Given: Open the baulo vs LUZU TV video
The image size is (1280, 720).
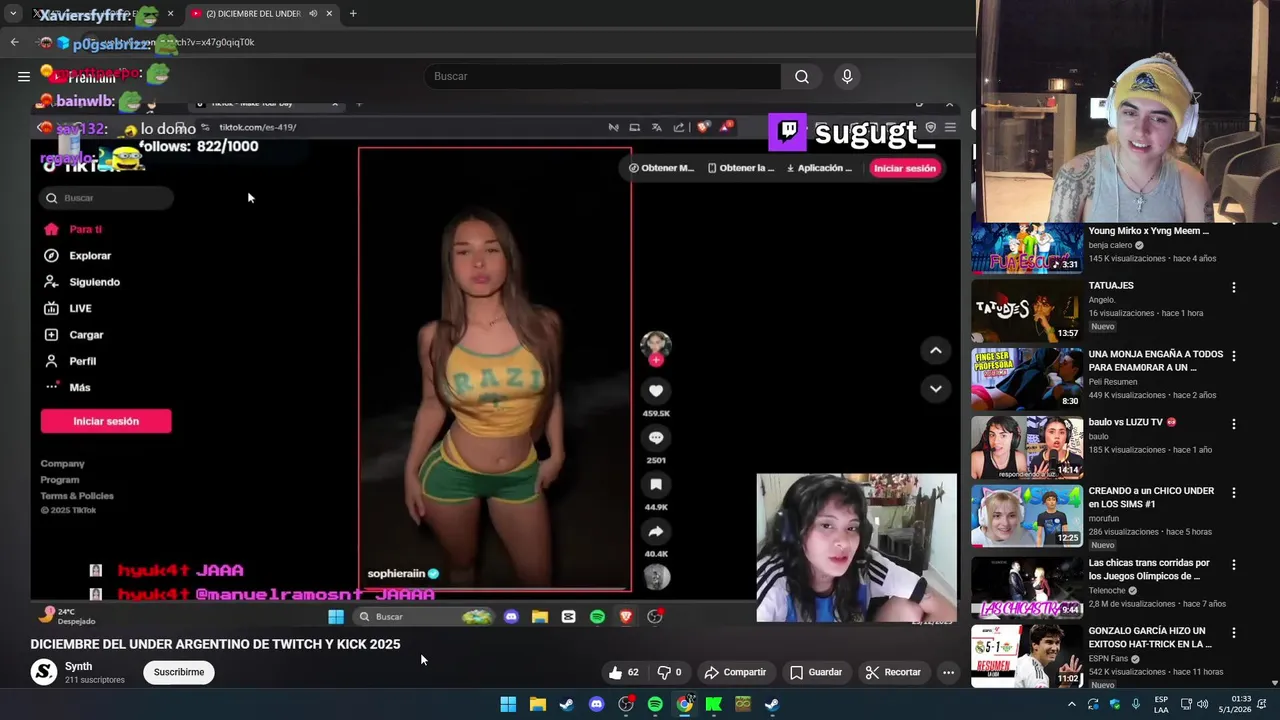Looking at the screenshot, I should coord(1027,447).
